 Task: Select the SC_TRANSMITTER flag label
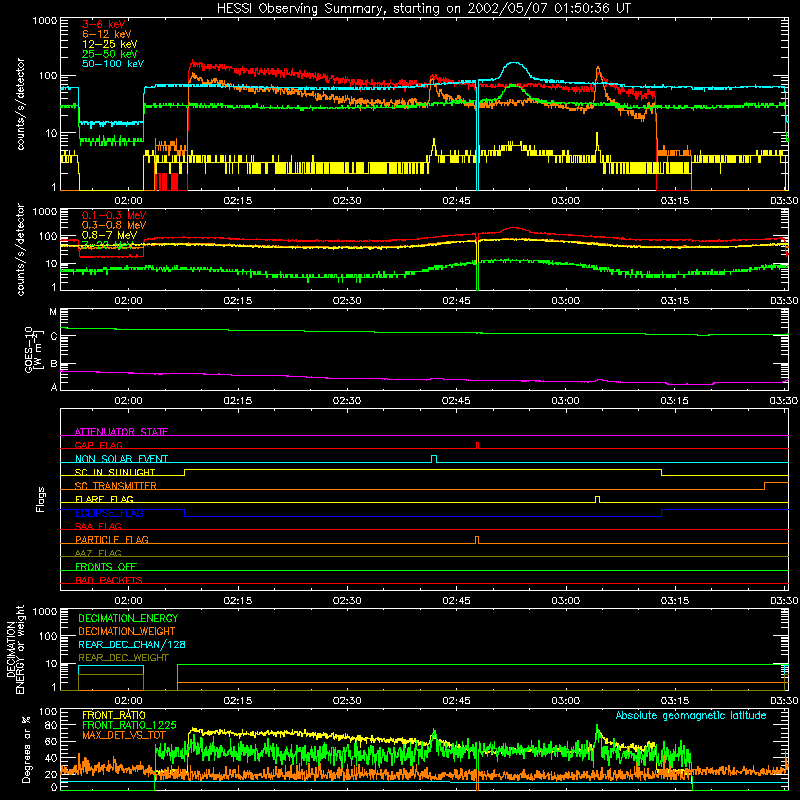[x=116, y=486]
